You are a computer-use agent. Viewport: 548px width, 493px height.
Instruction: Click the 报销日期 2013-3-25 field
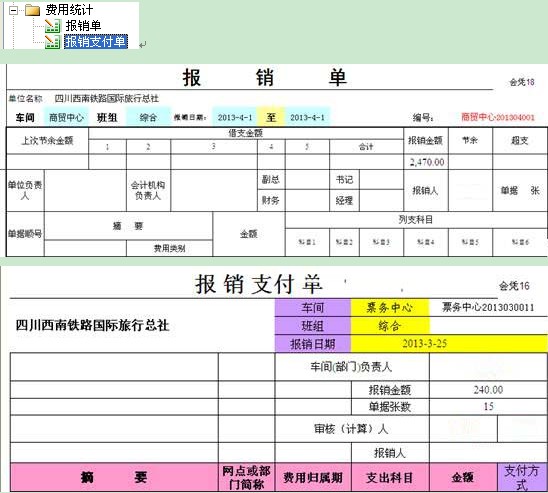[x=449, y=343]
